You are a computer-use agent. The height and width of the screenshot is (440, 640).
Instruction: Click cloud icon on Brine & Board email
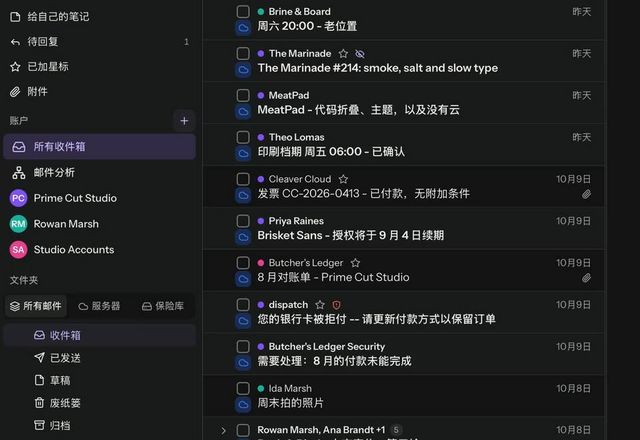243,28
